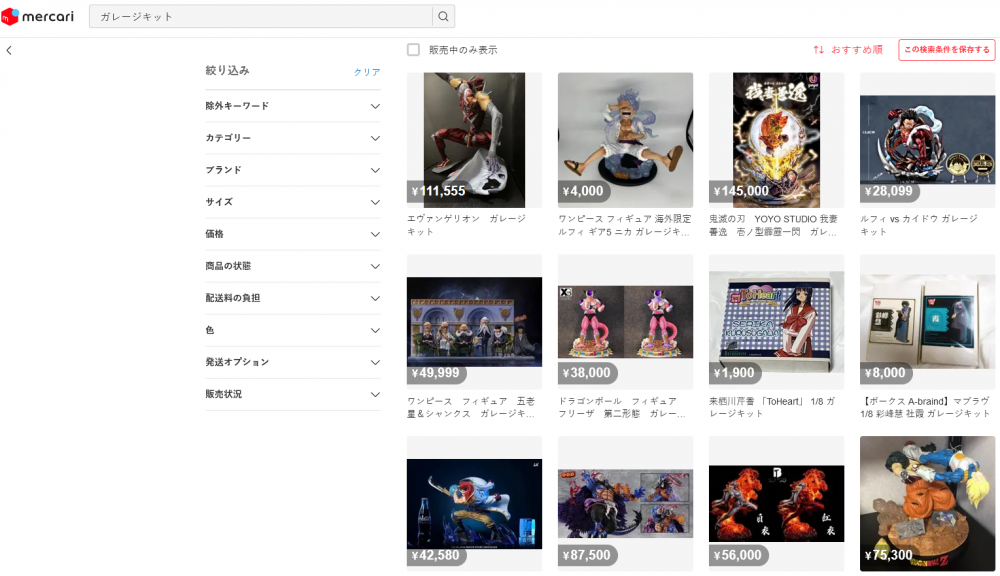The height and width of the screenshot is (576, 1000).
Task: Expand the 除外キーワード filter
Action: pyautogui.click(x=292, y=106)
